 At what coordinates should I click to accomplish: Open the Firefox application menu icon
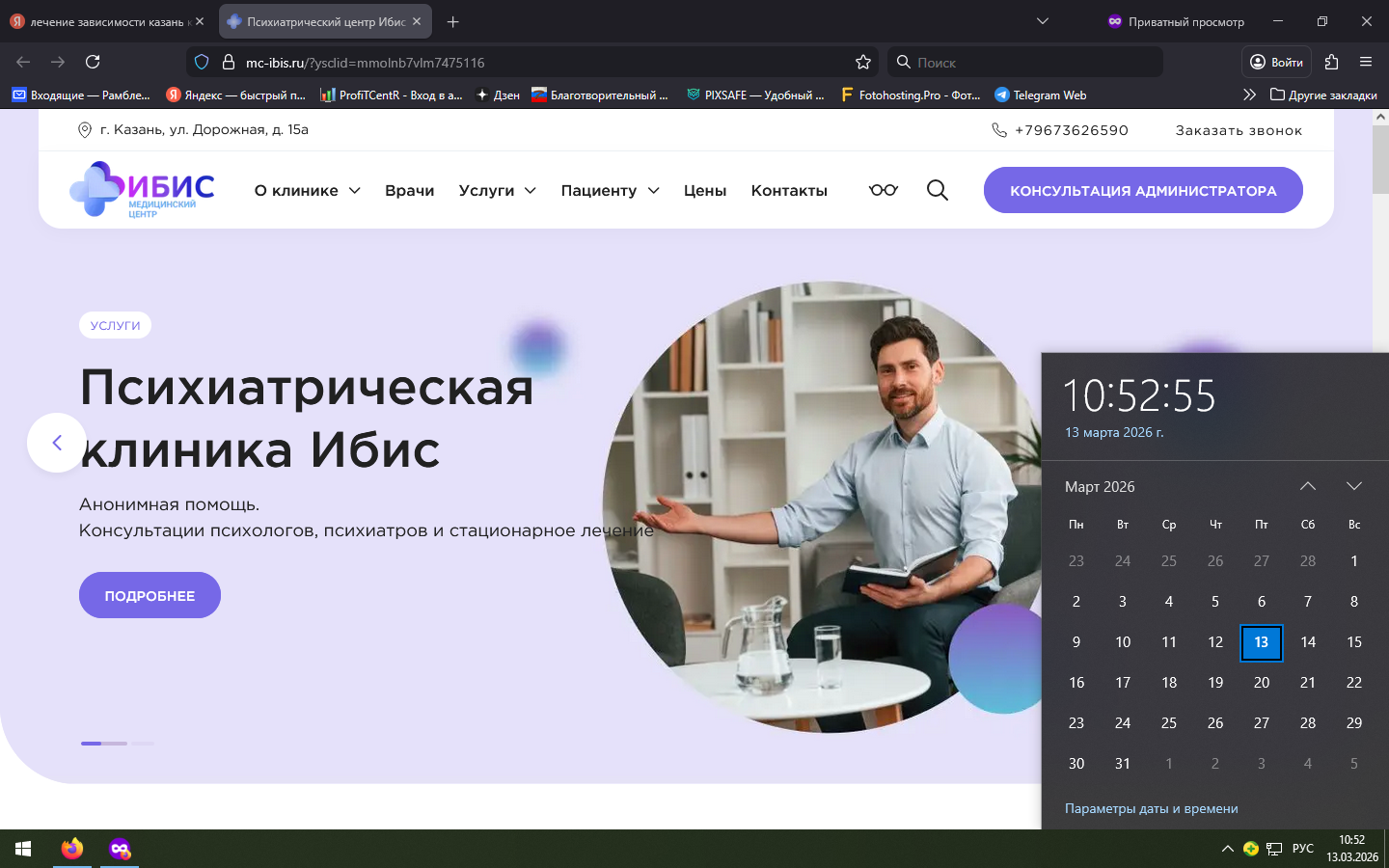(x=1366, y=62)
